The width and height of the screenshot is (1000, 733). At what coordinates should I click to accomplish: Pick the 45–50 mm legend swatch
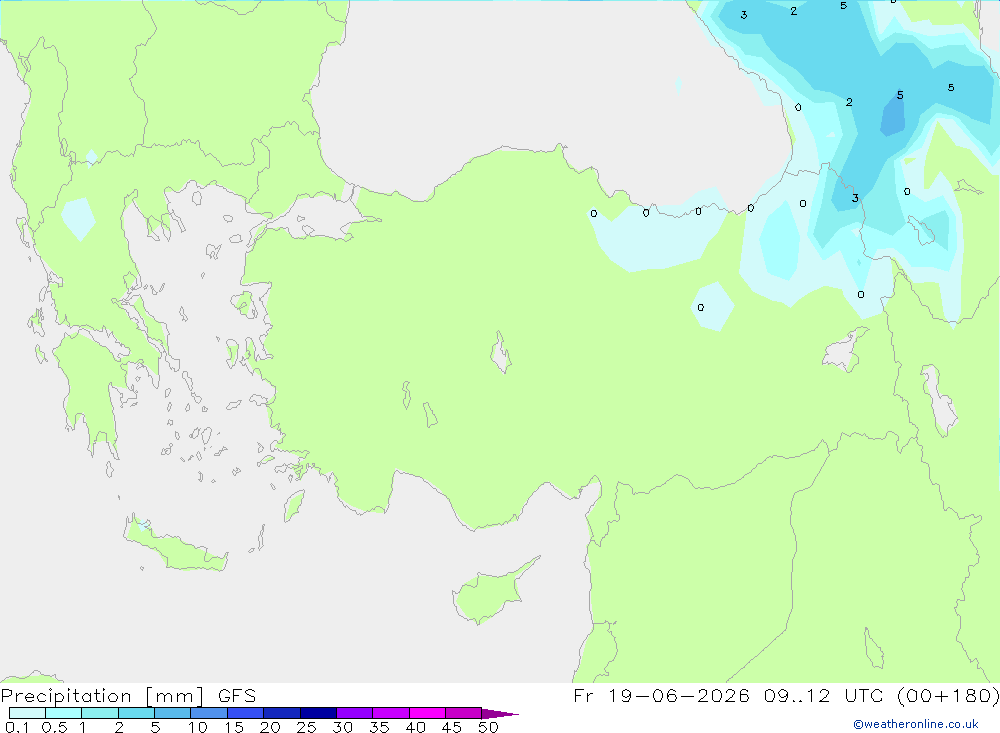[463, 713]
